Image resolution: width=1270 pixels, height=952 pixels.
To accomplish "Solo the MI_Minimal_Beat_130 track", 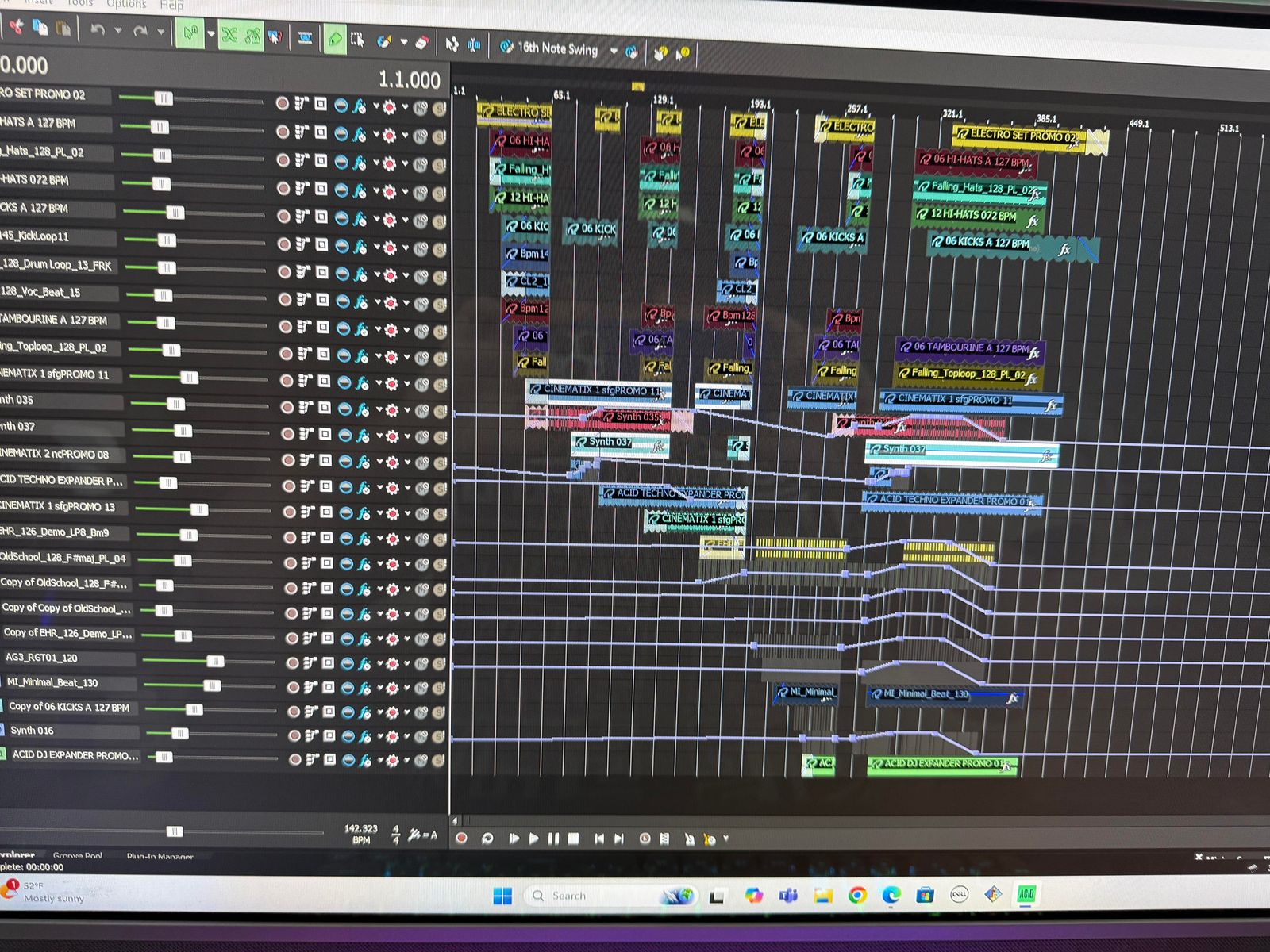I will 439,687.
